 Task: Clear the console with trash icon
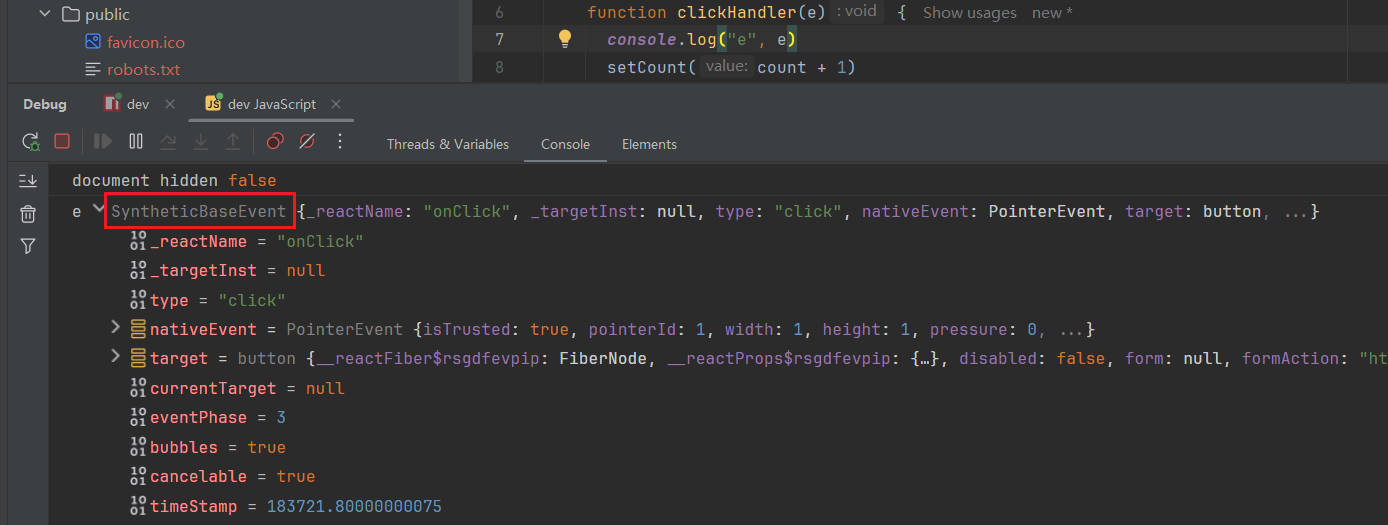pos(28,214)
